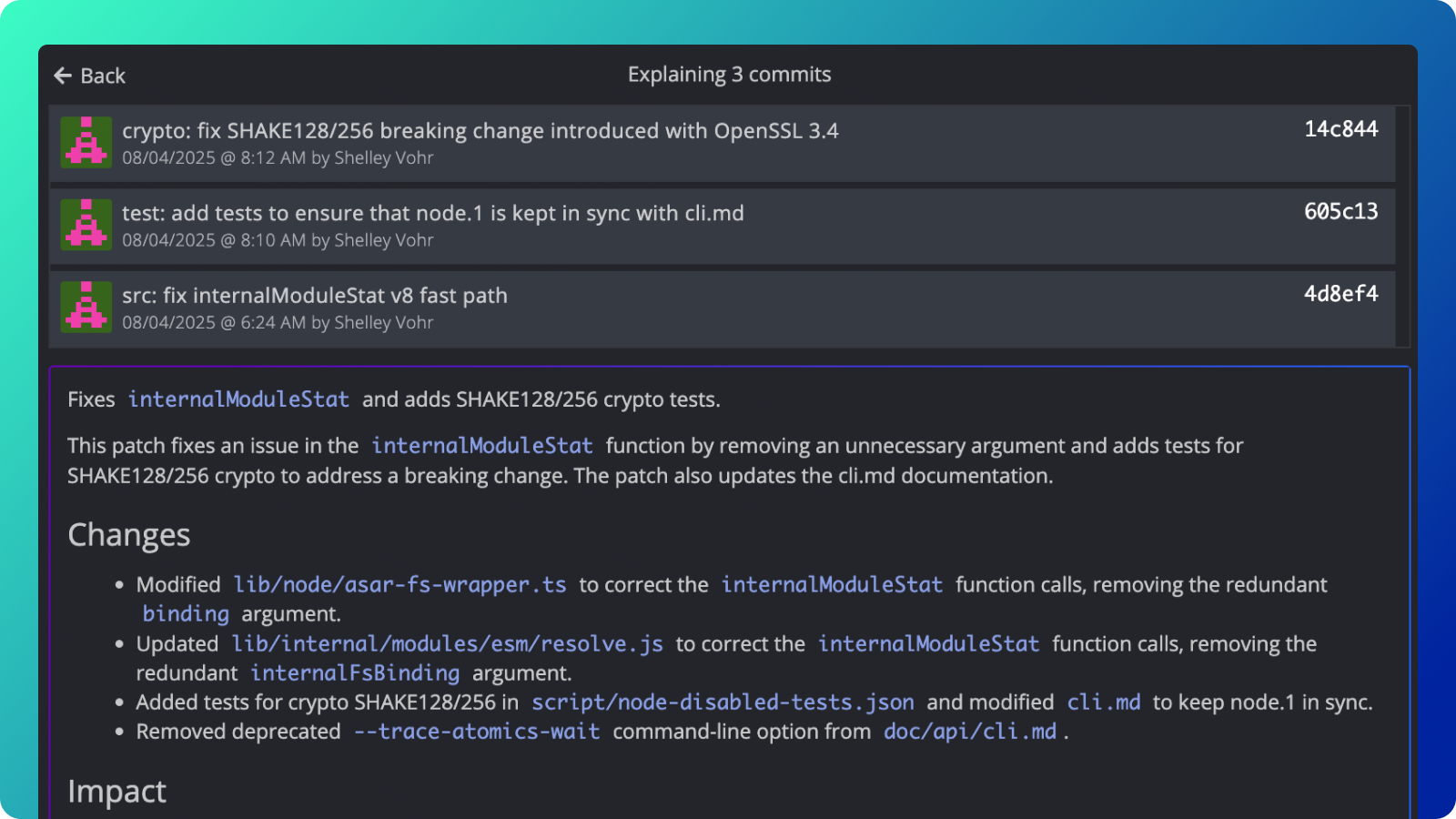Select the test commit for node.1 sync
Image resolution: width=1456 pixels, height=819 pixels.
tap(433, 213)
